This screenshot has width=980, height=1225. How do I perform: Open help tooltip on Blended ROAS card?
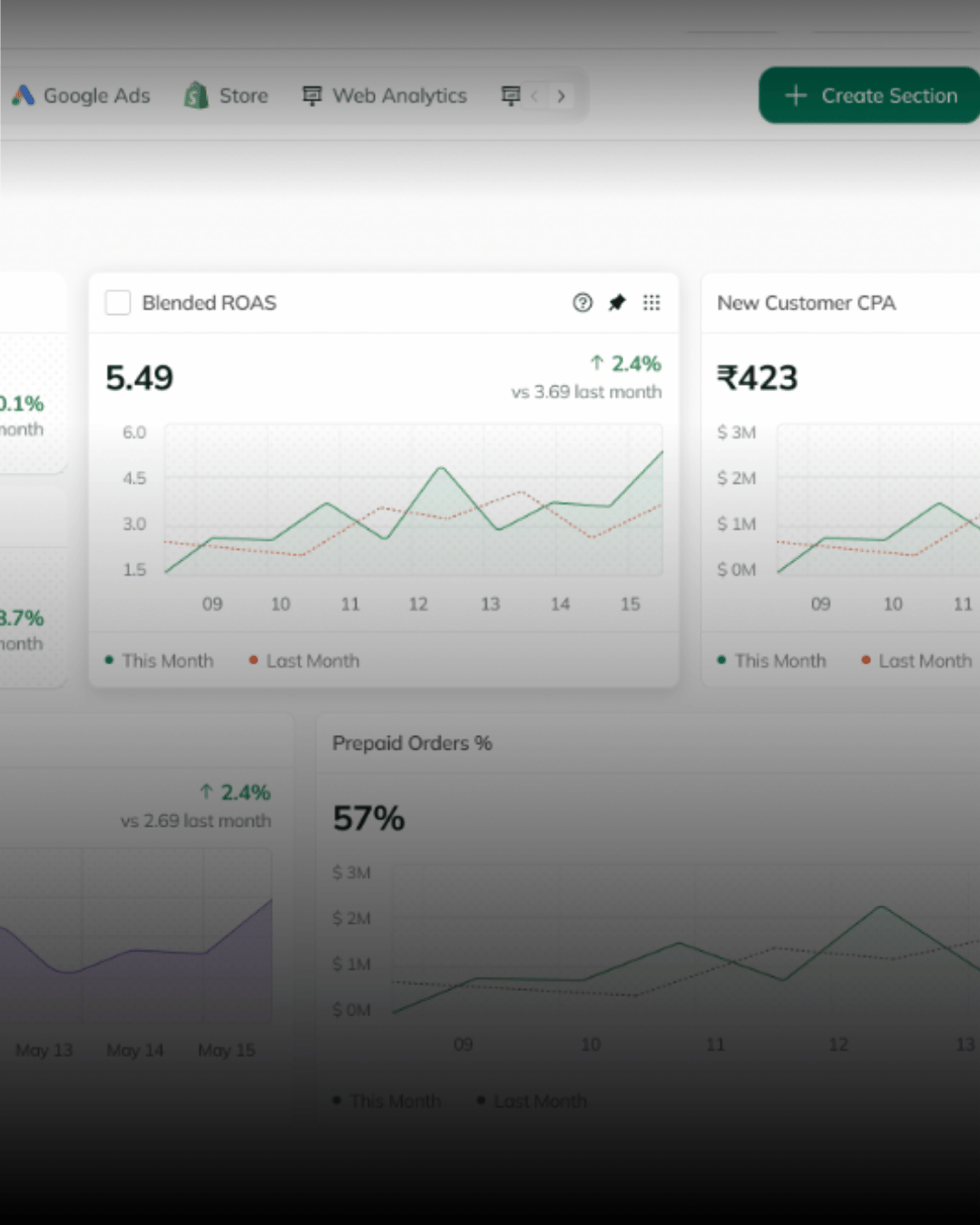(x=583, y=303)
